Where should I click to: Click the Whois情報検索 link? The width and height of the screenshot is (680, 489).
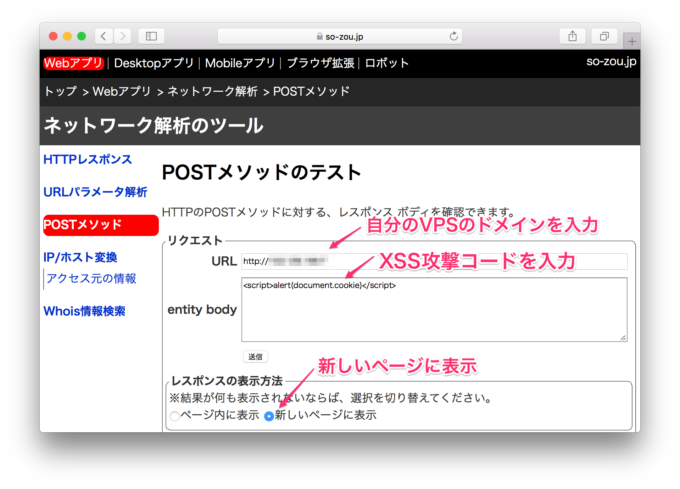pos(84,311)
